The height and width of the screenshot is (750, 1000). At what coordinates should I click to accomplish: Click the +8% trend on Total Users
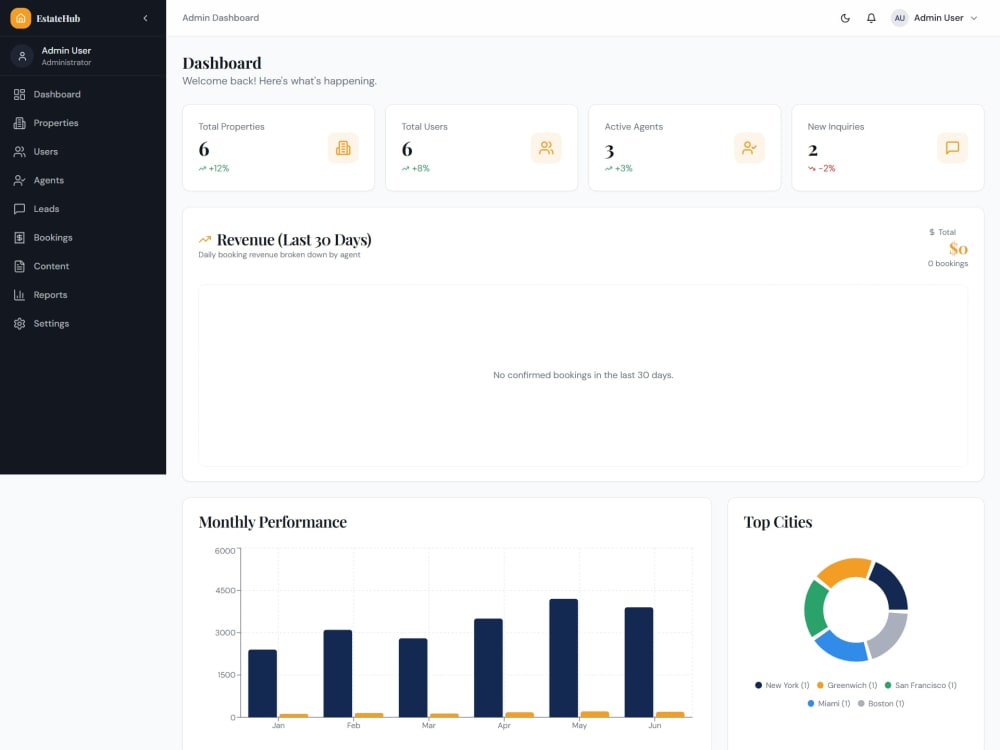tap(416, 168)
